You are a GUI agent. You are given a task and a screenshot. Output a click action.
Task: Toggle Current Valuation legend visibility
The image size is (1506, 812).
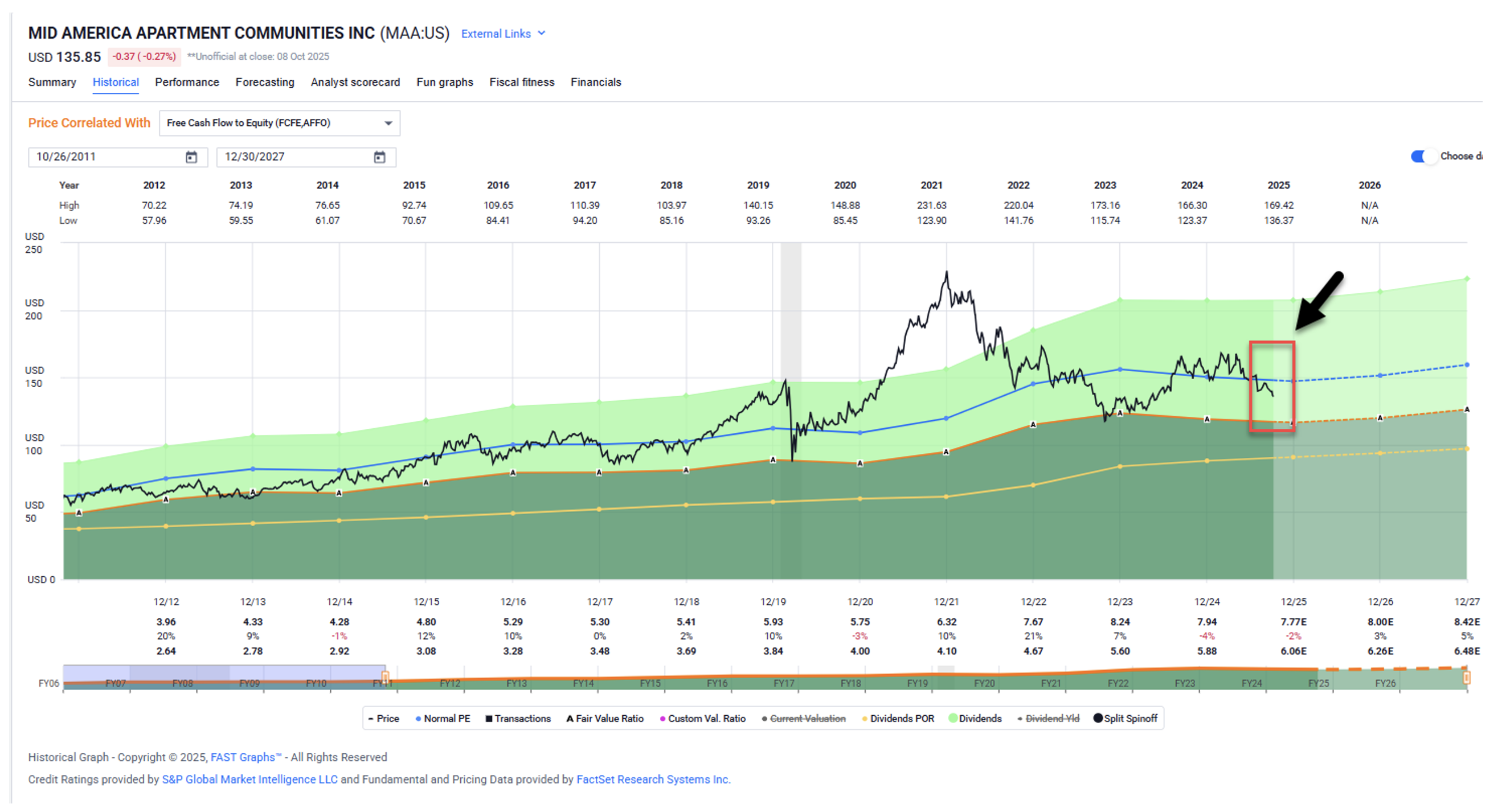807,719
